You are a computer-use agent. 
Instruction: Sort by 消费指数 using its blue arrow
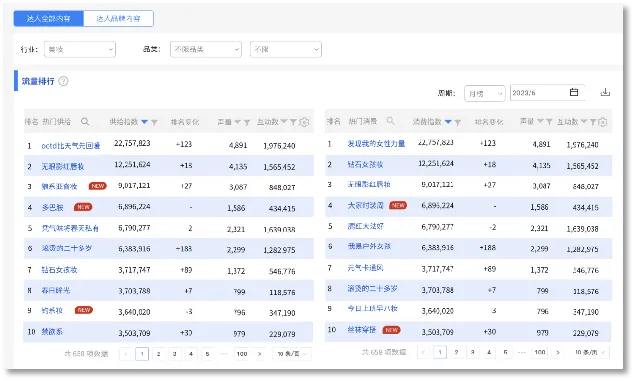pos(448,122)
